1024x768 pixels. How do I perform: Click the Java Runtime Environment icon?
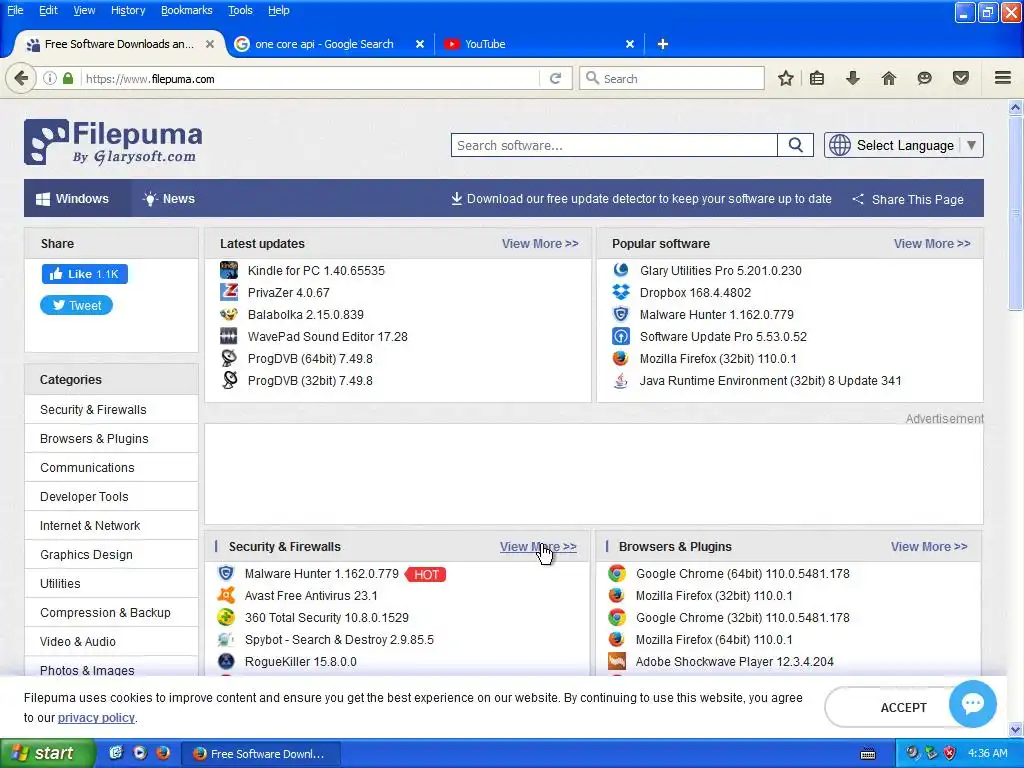[620, 380]
